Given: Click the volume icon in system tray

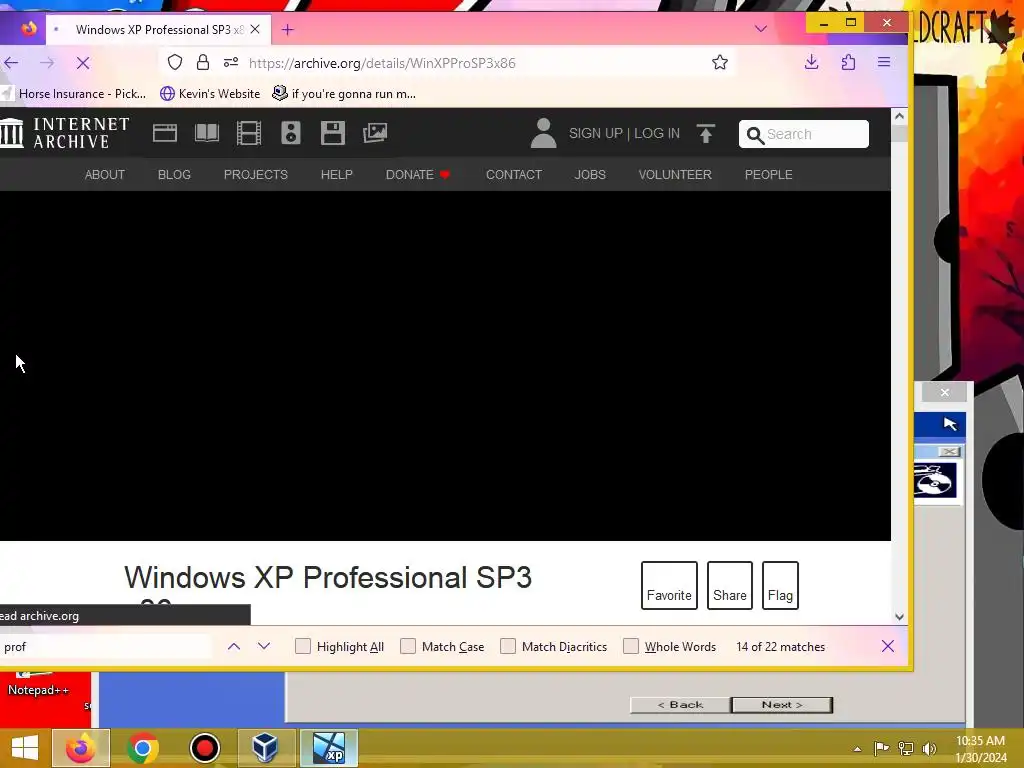Looking at the screenshot, I should coord(929,748).
